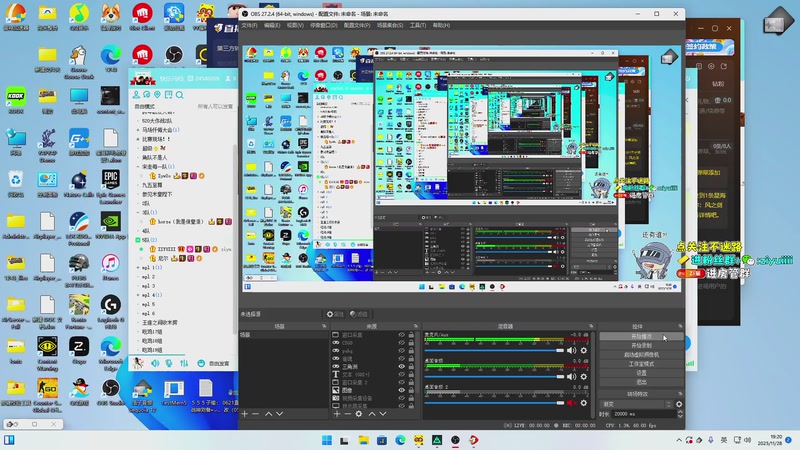Toggle visibility of the 文本 (GDI+) source
This screenshot has height=450, width=800.
[402, 374]
